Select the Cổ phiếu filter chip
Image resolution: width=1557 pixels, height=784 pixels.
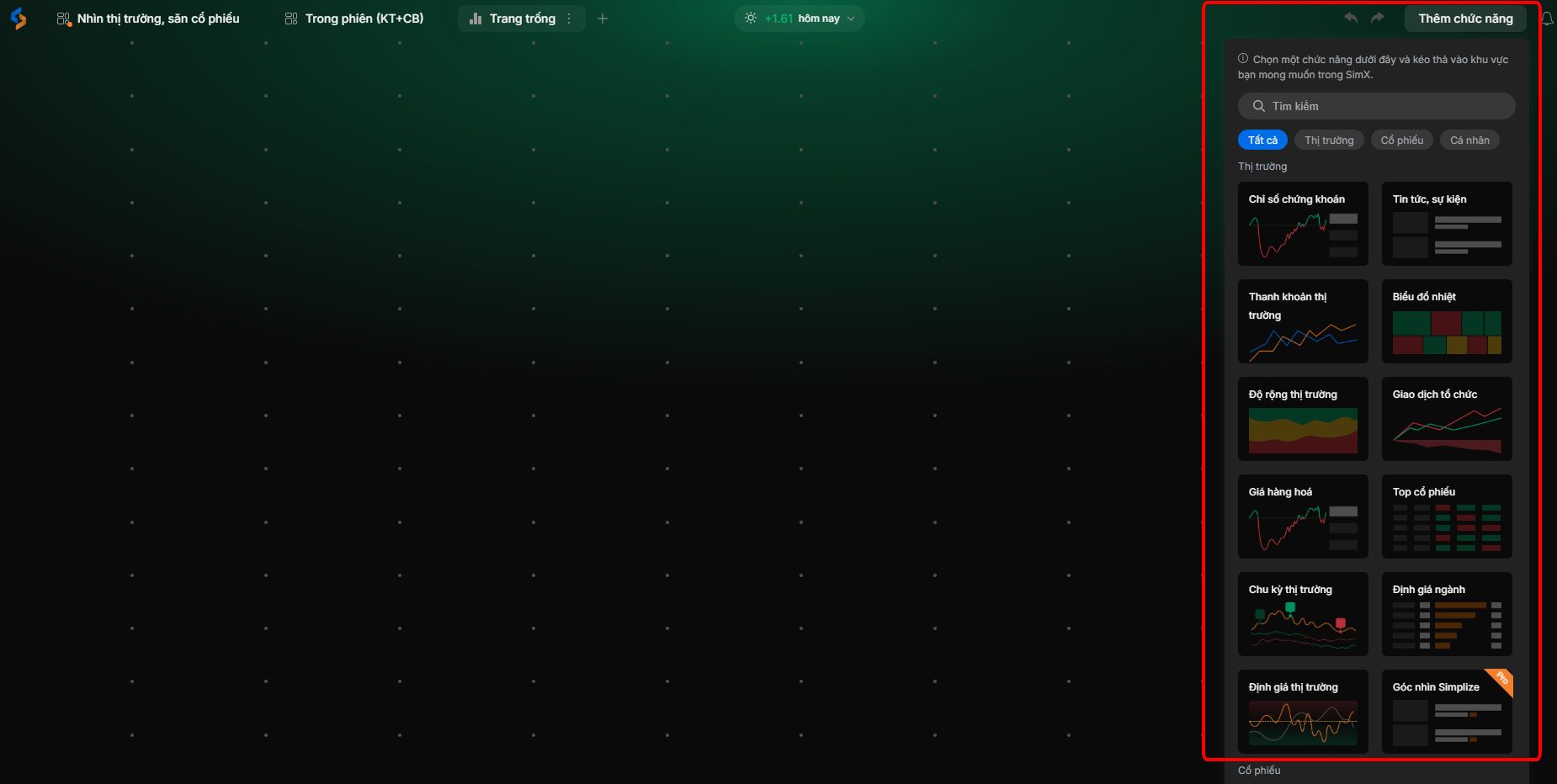[1401, 140]
